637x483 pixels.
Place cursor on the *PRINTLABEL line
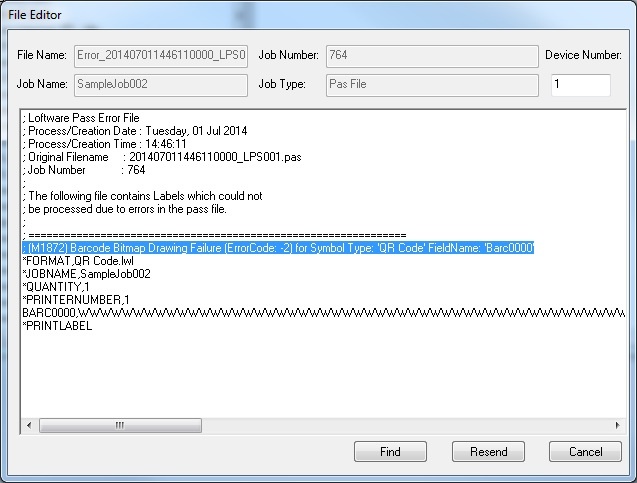tap(57, 326)
